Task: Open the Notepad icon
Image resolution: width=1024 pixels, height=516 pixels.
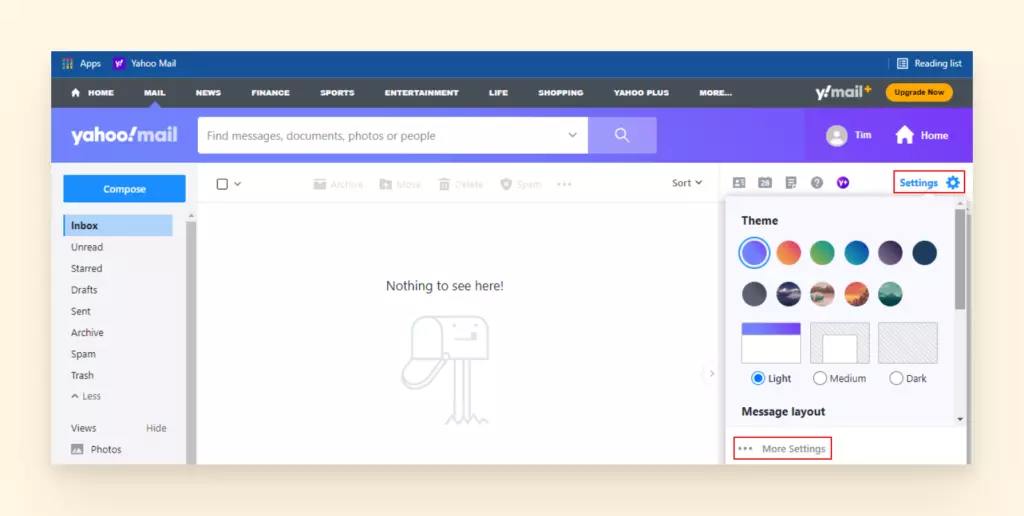Action: [x=791, y=183]
